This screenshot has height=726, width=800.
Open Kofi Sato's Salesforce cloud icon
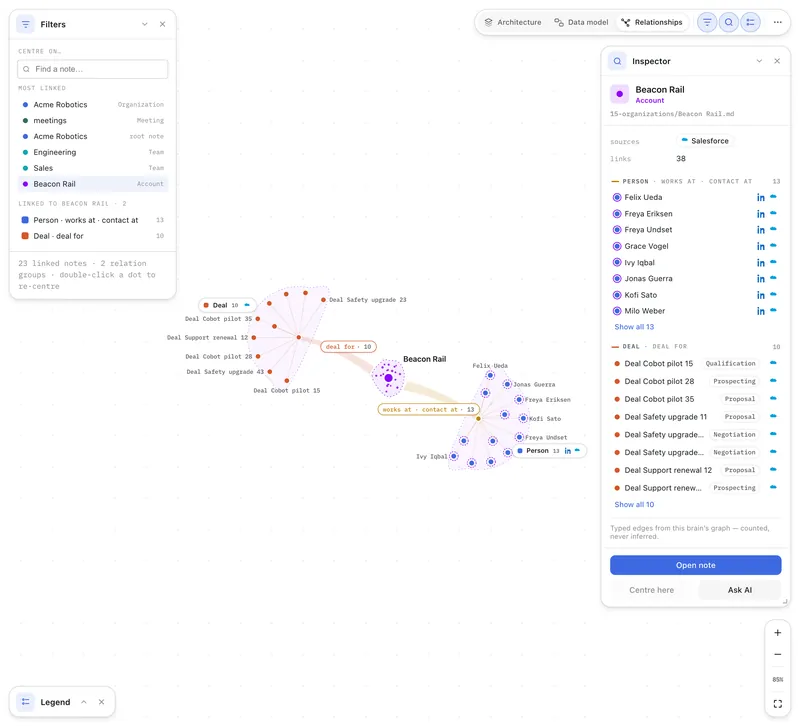(x=773, y=294)
